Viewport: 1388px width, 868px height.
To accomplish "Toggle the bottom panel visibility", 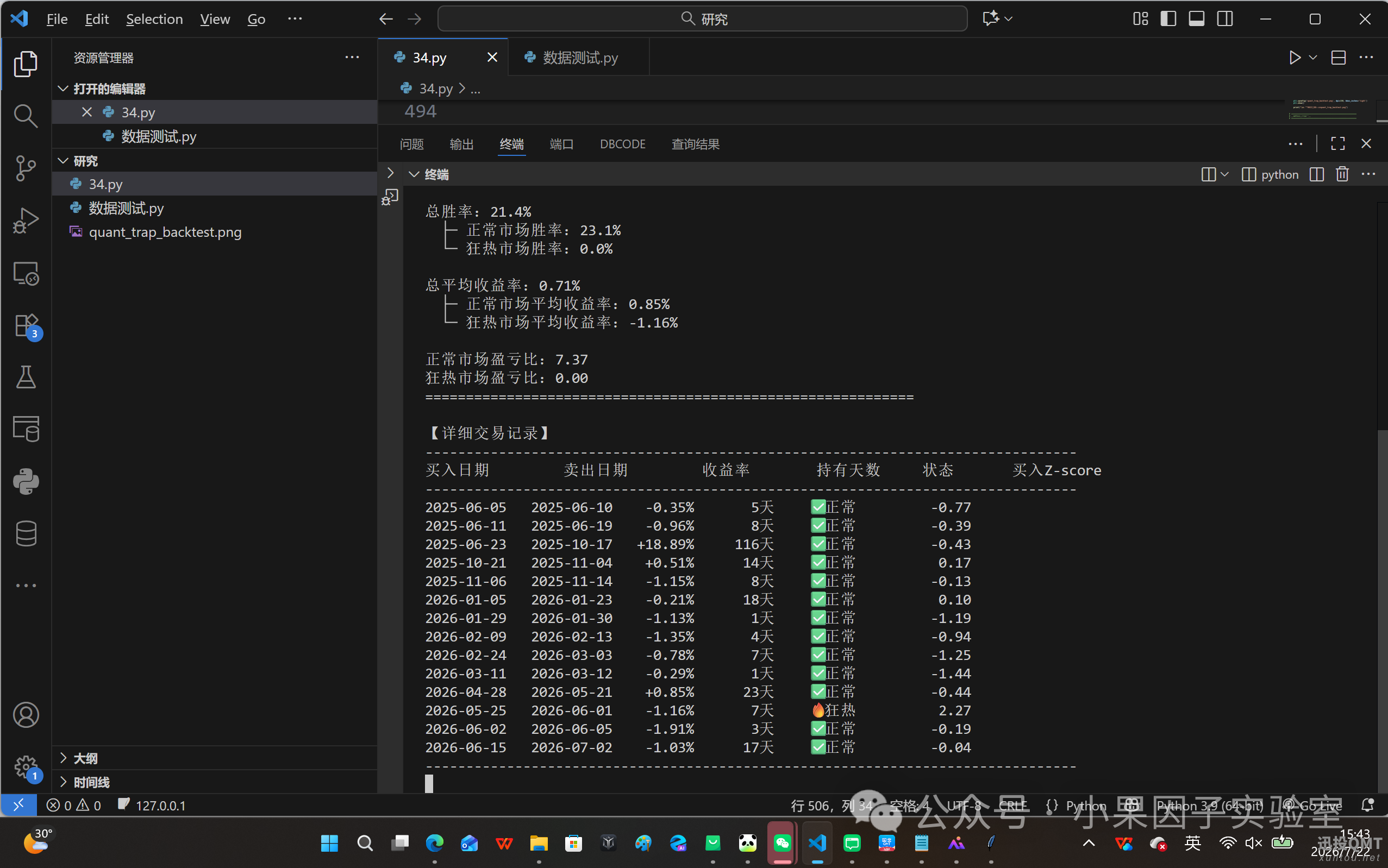I will [1197, 19].
